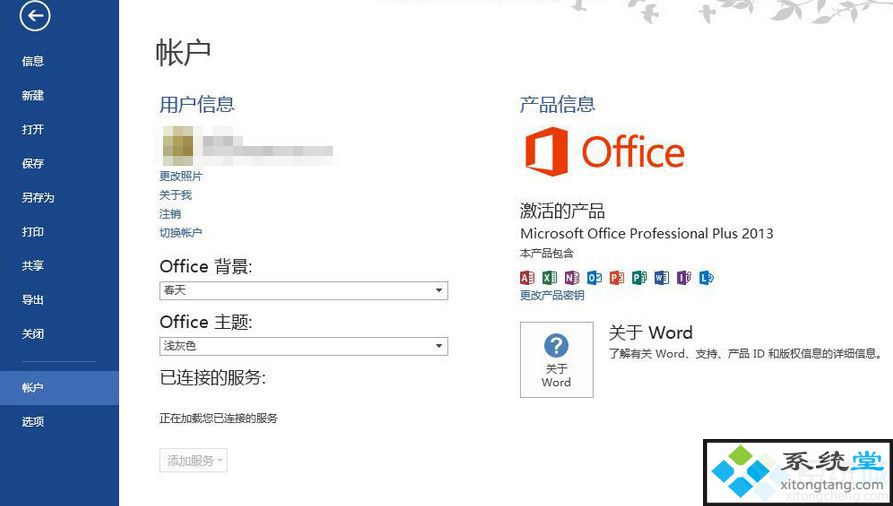Select 新建 in the backstage menu
This screenshot has width=893, height=506.
(x=32, y=95)
